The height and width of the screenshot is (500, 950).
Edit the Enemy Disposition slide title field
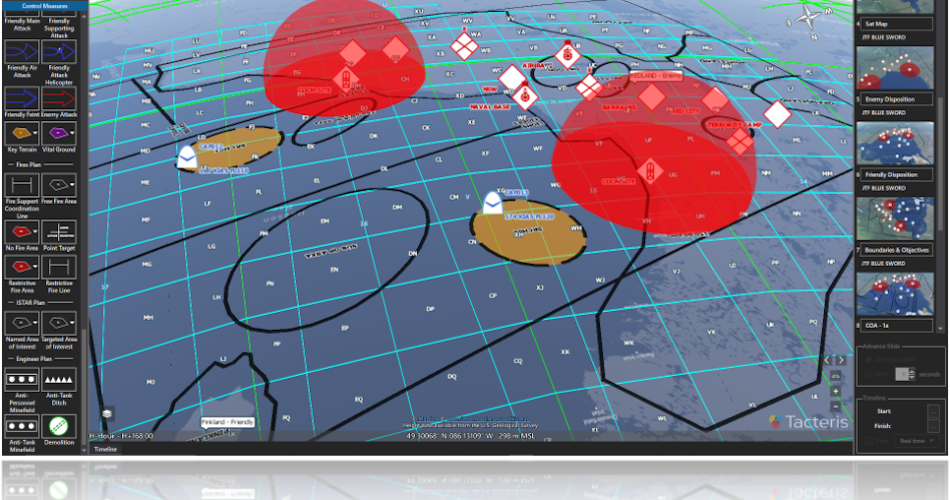click(x=897, y=99)
